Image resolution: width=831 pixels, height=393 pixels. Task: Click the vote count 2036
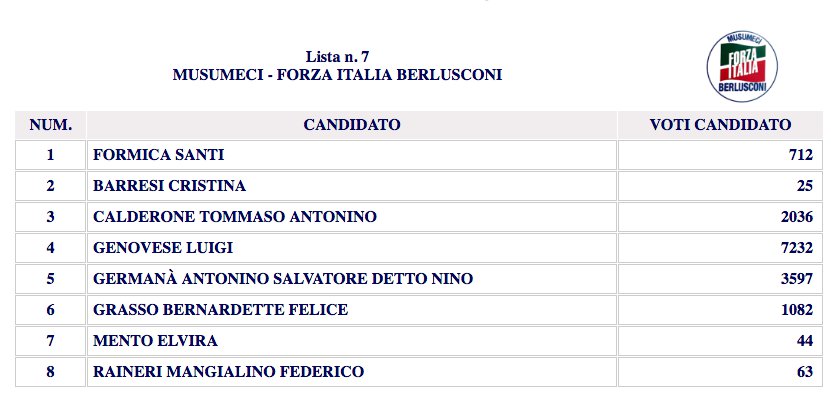coord(797,217)
